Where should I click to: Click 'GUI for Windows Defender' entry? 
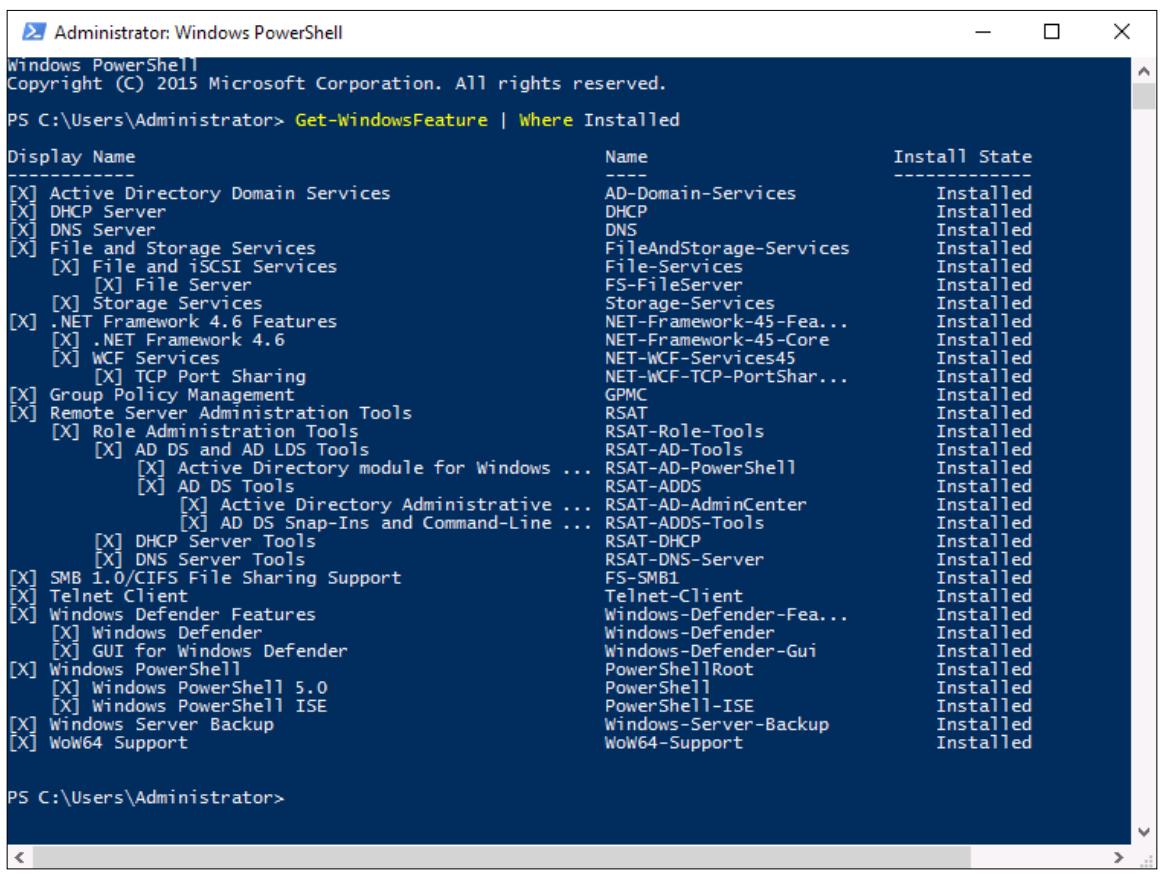click(x=220, y=651)
